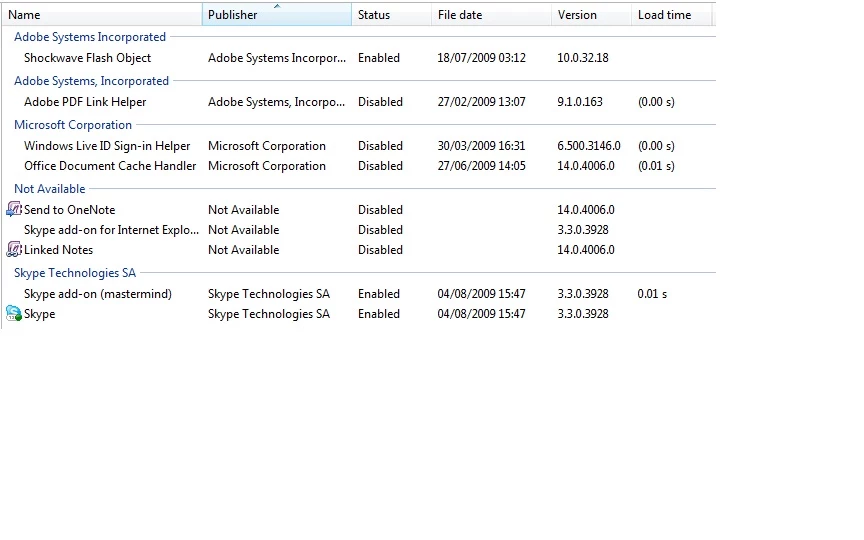Collapse the Skype Technologies SA group header

pos(75,273)
